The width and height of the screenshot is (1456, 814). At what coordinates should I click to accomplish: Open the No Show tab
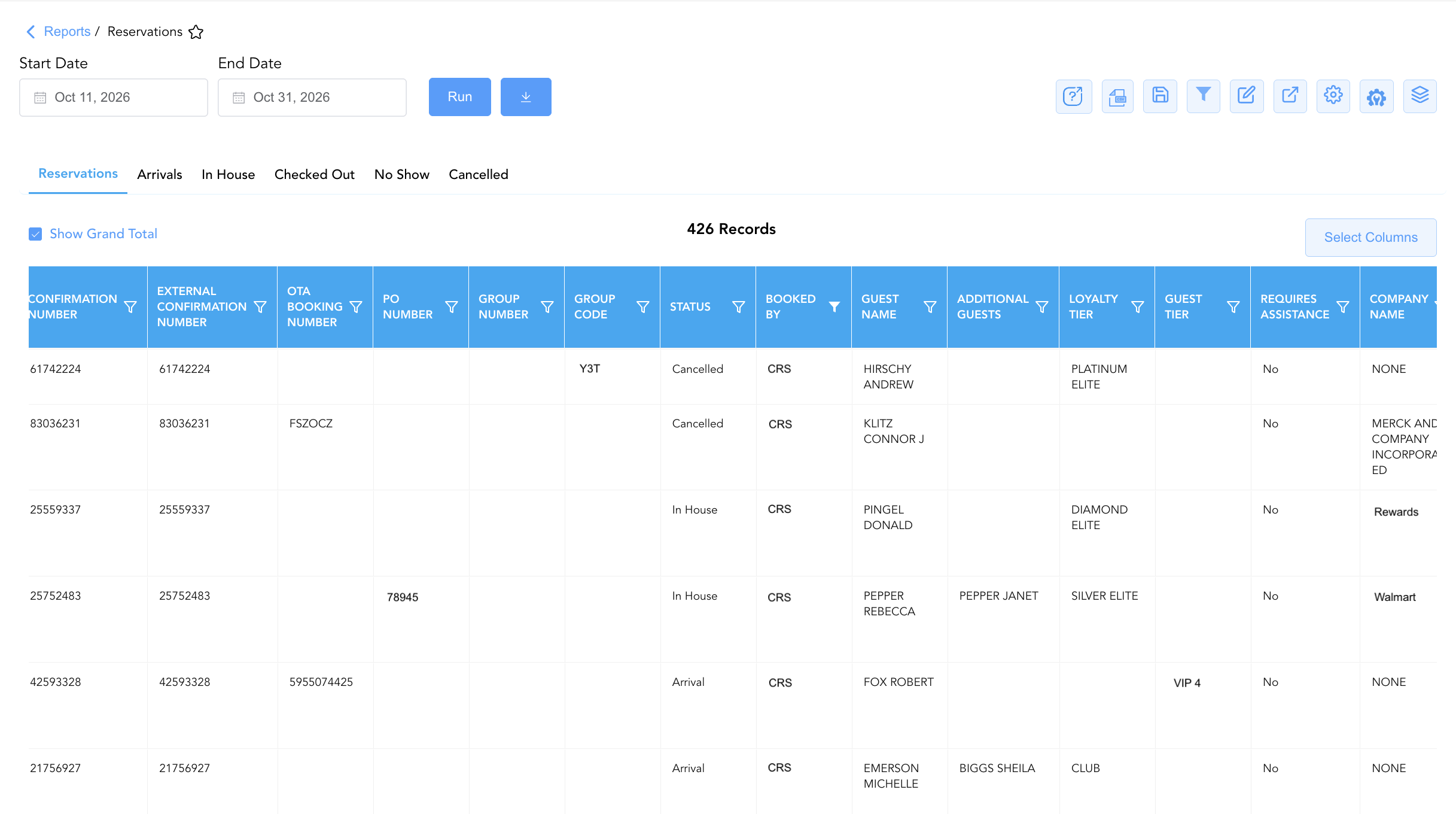(x=402, y=175)
